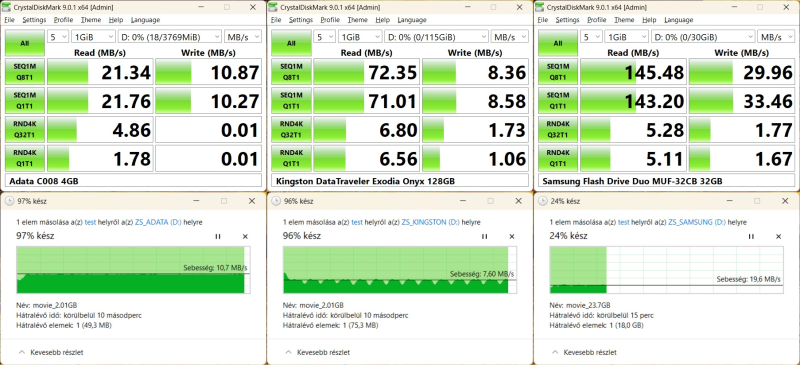This screenshot has height=365, width=800.
Task: Click the 19,6 MB/s speed graph
Action: [667, 270]
